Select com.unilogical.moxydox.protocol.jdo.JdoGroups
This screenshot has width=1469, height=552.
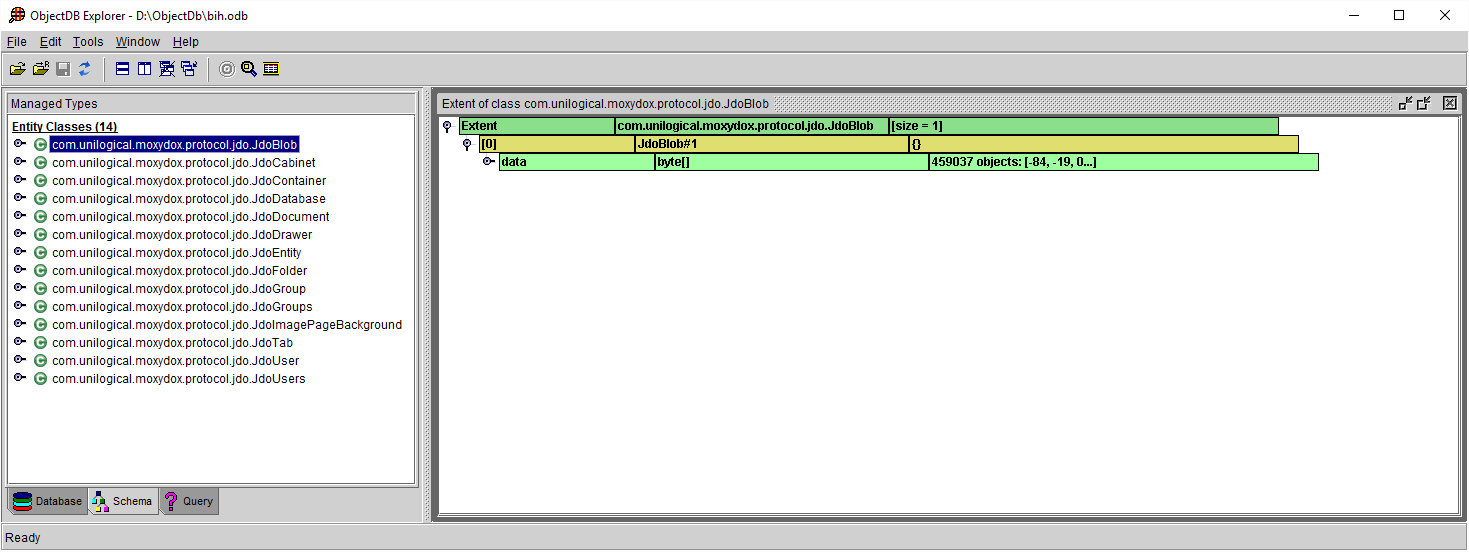point(182,307)
